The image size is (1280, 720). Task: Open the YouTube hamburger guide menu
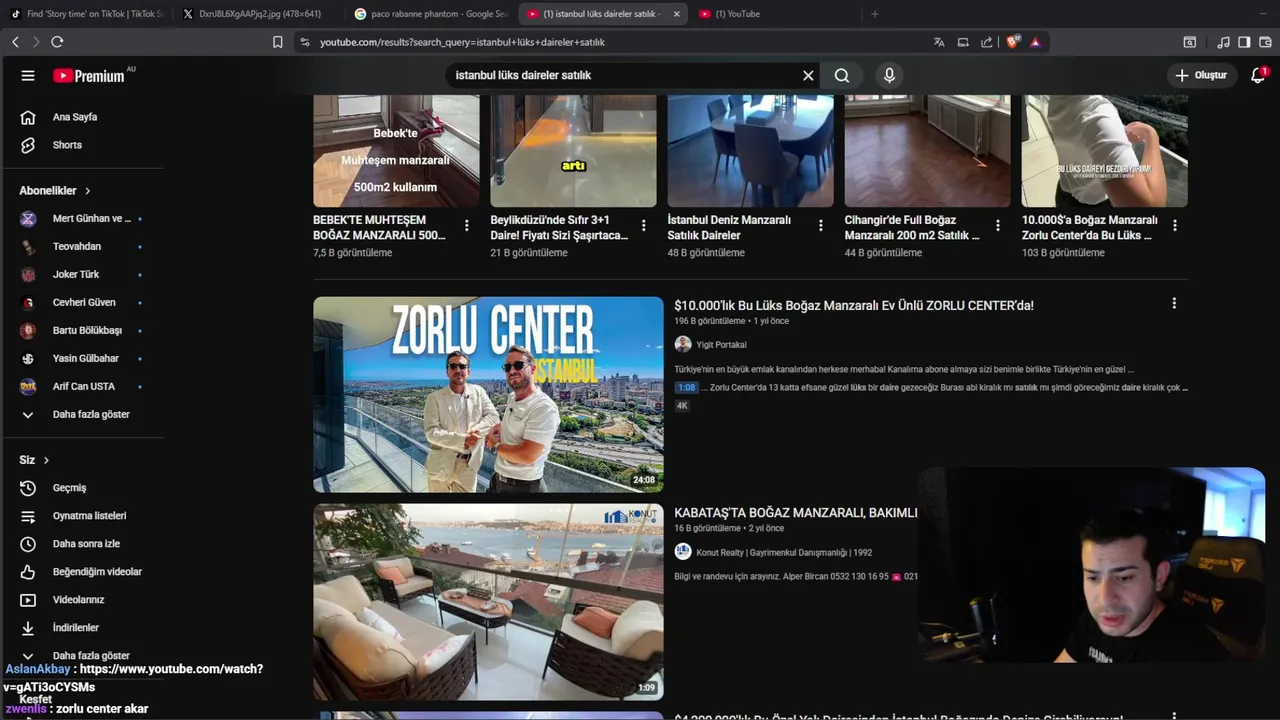click(x=28, y=76)
